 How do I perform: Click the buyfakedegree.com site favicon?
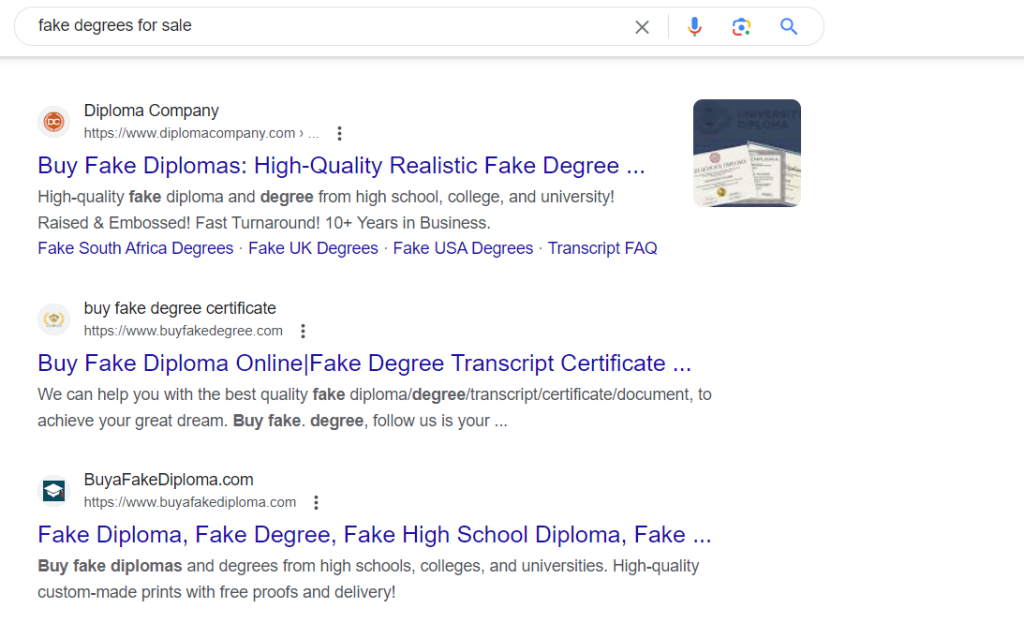[54, 320]
